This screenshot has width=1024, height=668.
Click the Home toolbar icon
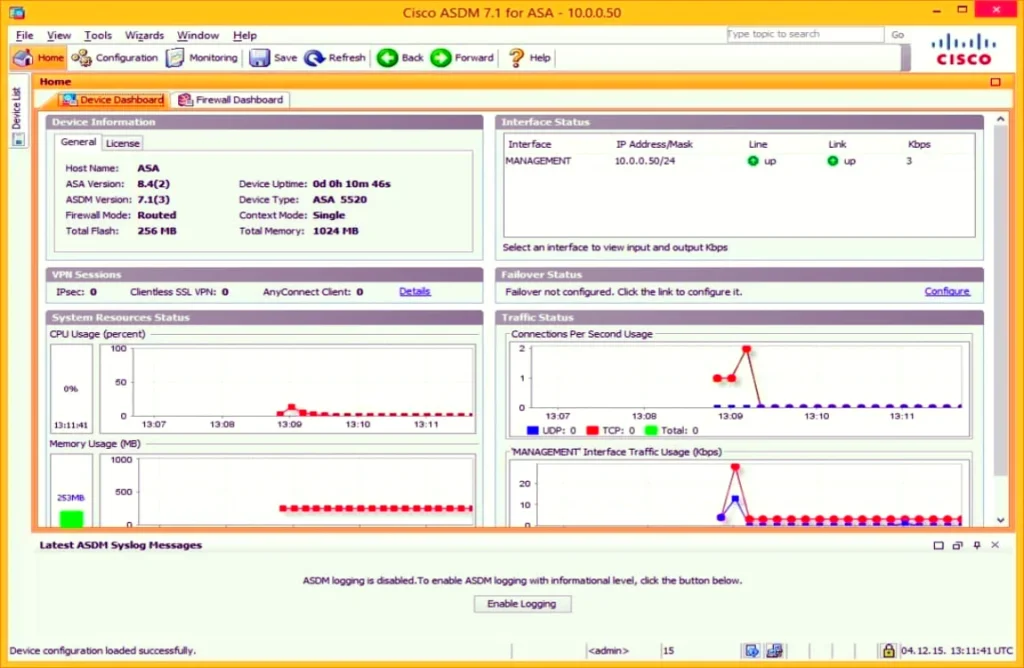click(x=39, y=57)
